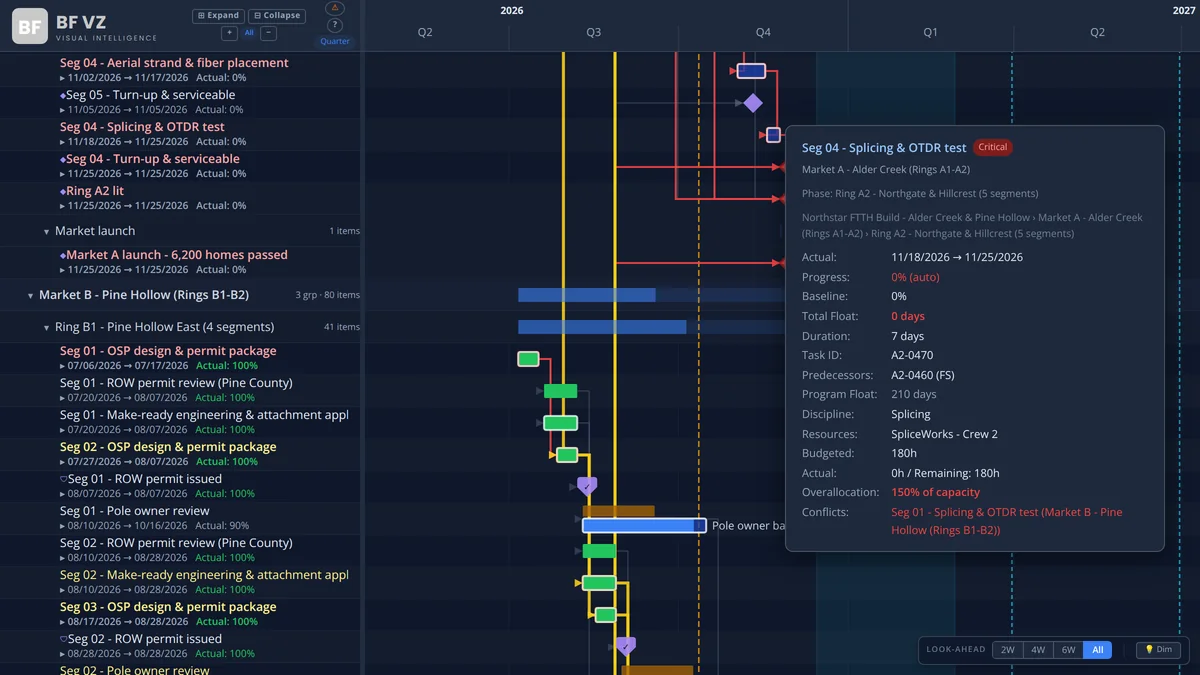The image size is (1200, 675).
Task: Set look-ahead to All
Action: [1097, 650]
